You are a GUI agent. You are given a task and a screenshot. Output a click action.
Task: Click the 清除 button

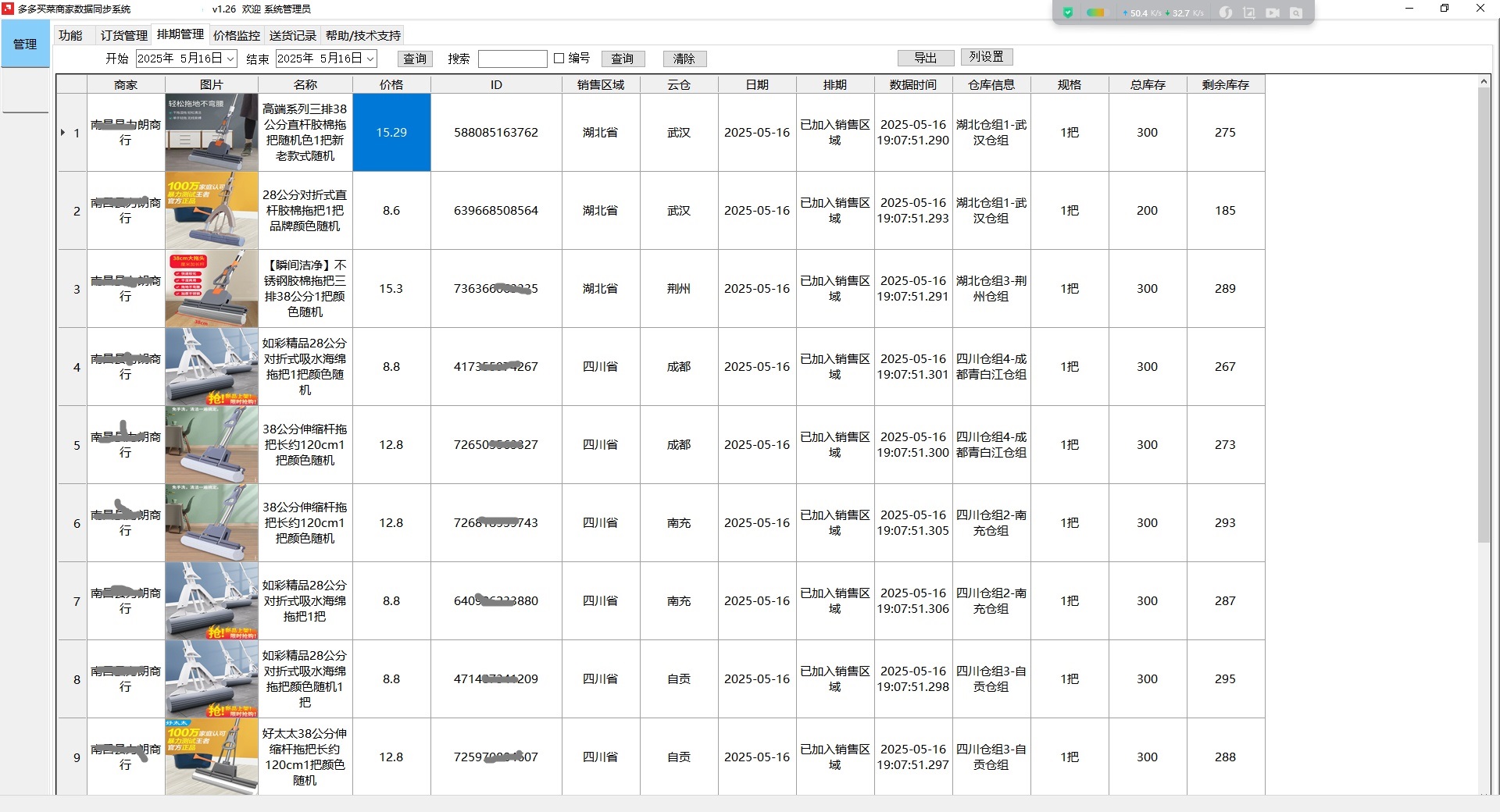pyautogui.click(x=684, y=59)
